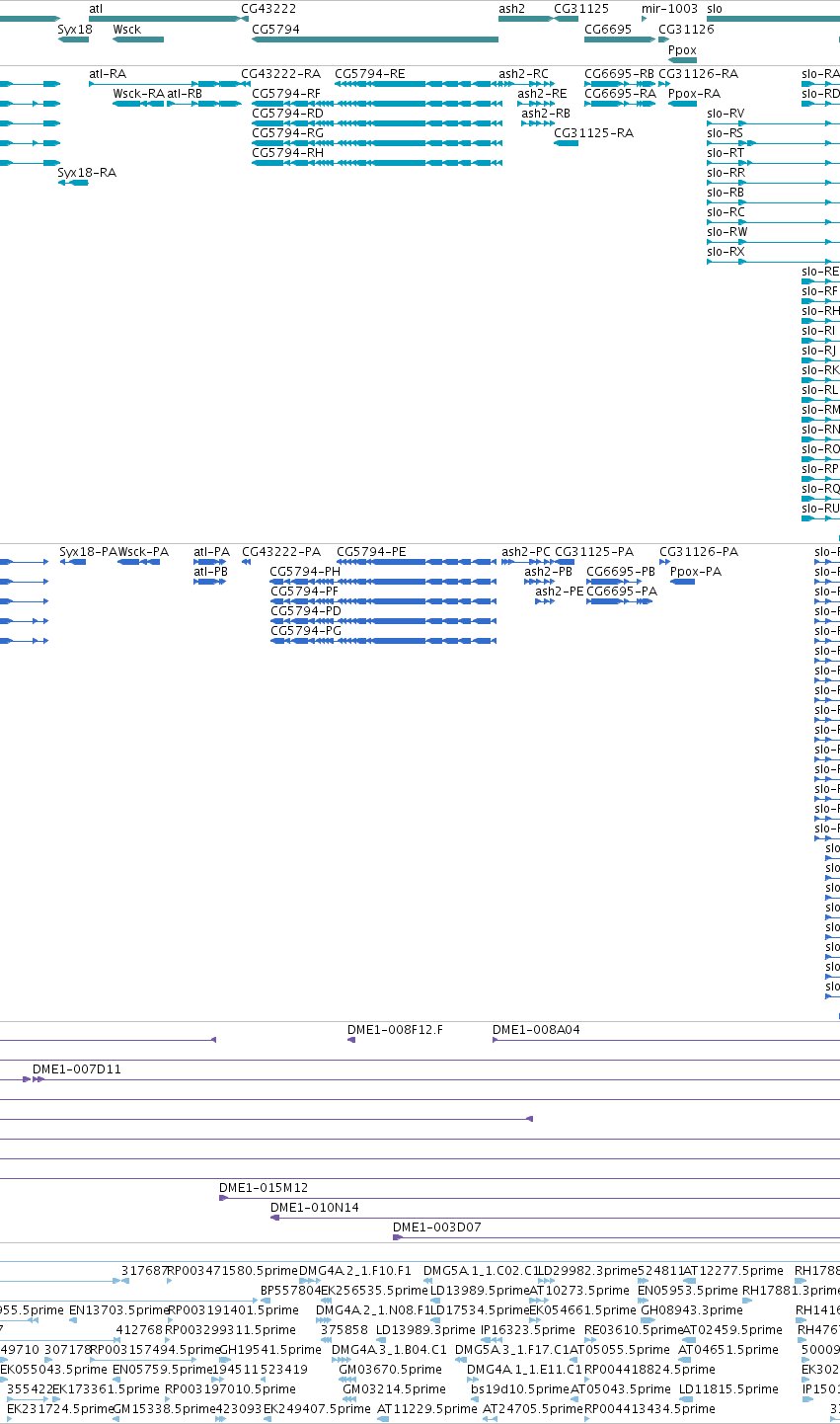Click protein Syx18-PA
840x1424 pixels.
89,552
